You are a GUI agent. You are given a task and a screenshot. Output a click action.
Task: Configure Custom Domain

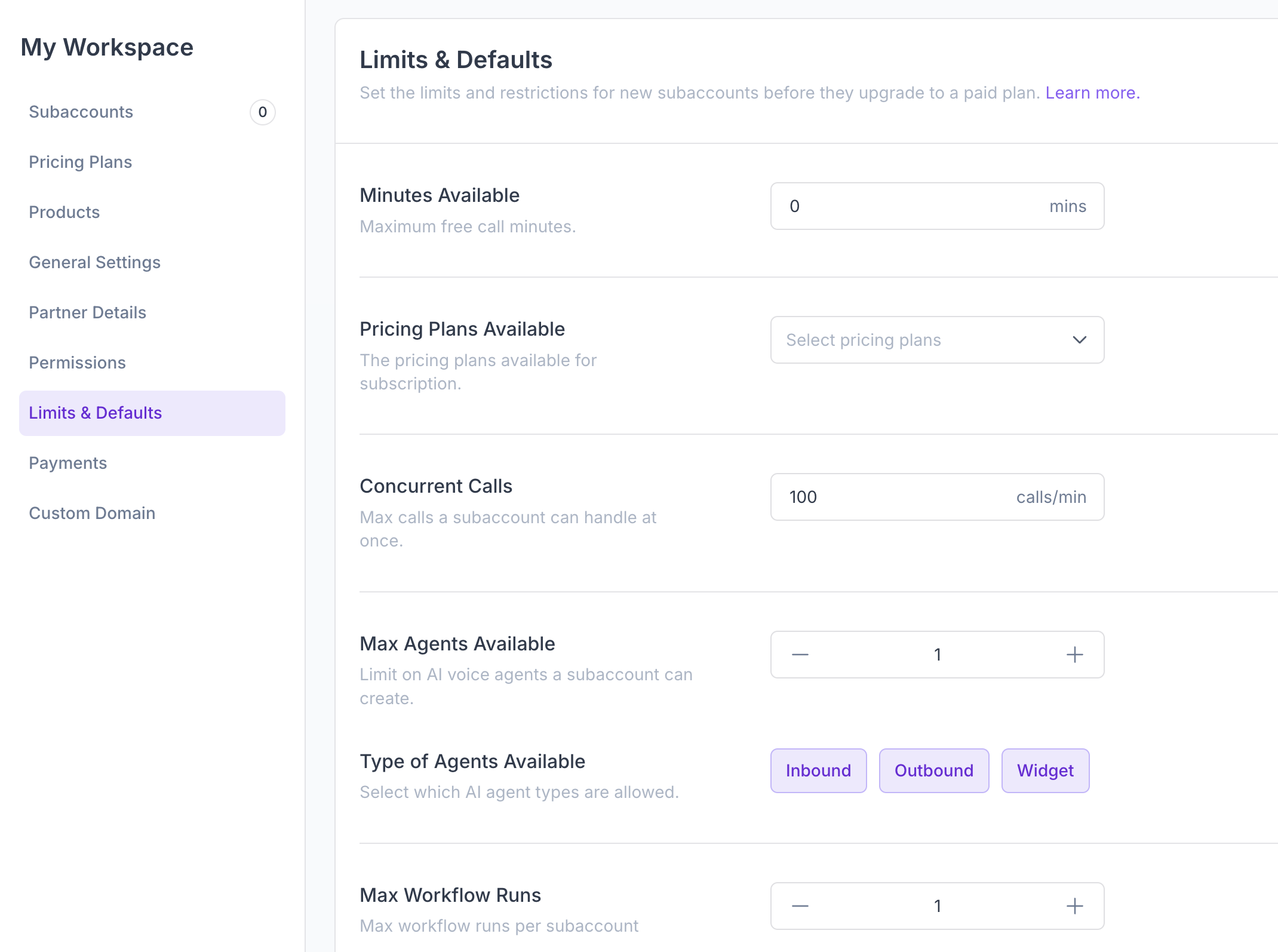tap(92, 513)
